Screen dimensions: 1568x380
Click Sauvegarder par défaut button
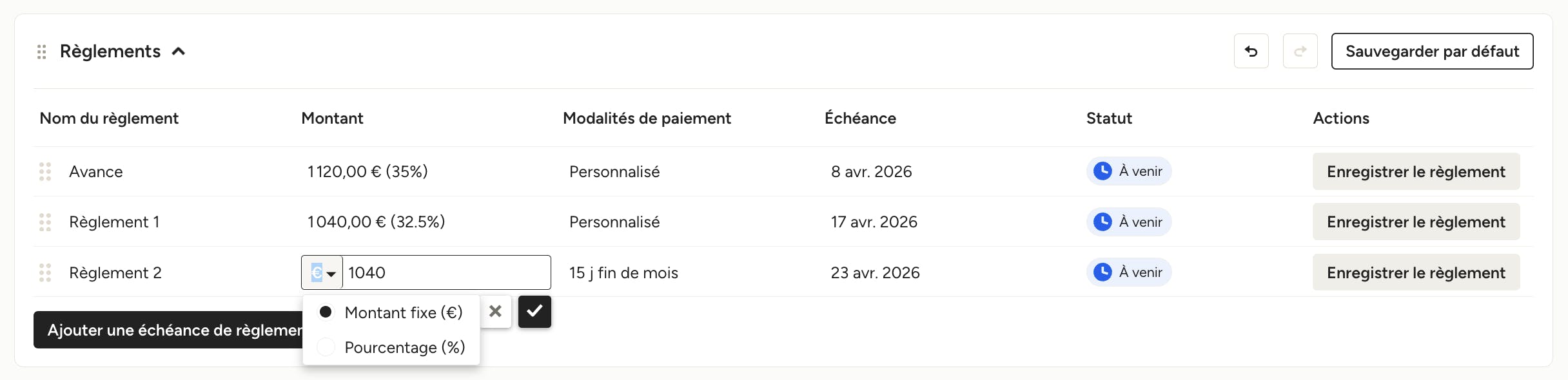pos(1432,51)
